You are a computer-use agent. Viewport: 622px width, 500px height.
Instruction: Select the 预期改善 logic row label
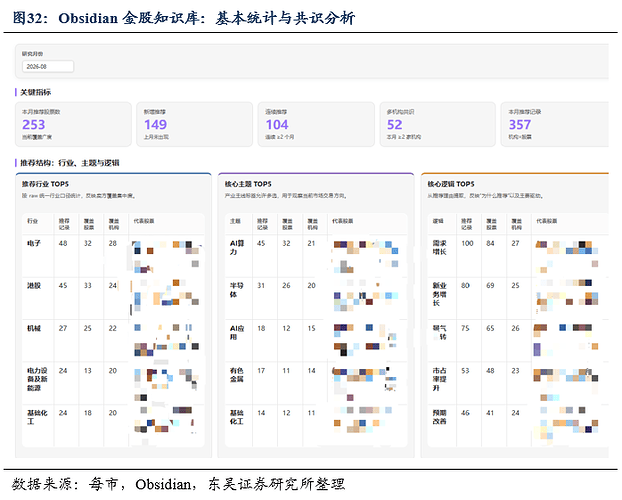coord(440,417)
